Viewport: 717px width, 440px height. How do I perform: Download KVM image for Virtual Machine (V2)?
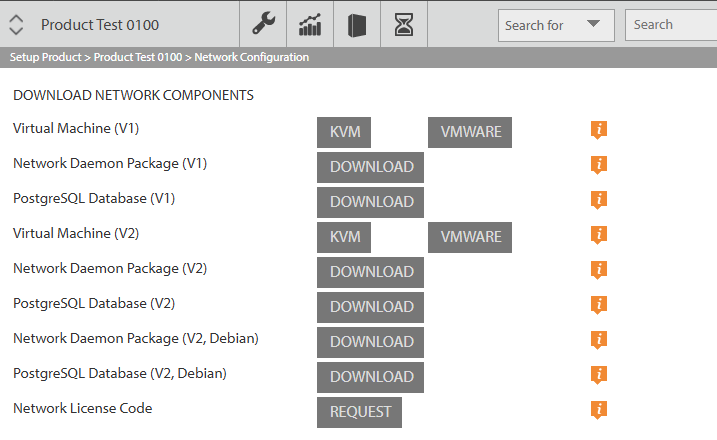coord(344,237)
